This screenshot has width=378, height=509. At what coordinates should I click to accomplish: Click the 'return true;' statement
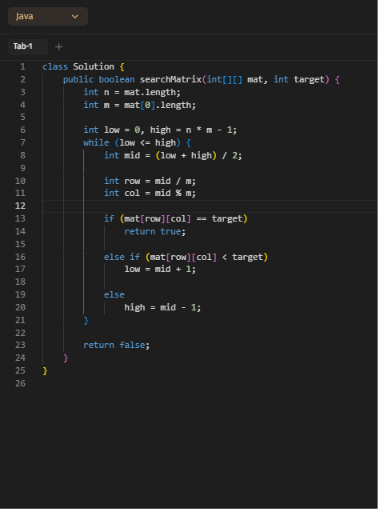(x=155, y=231)
